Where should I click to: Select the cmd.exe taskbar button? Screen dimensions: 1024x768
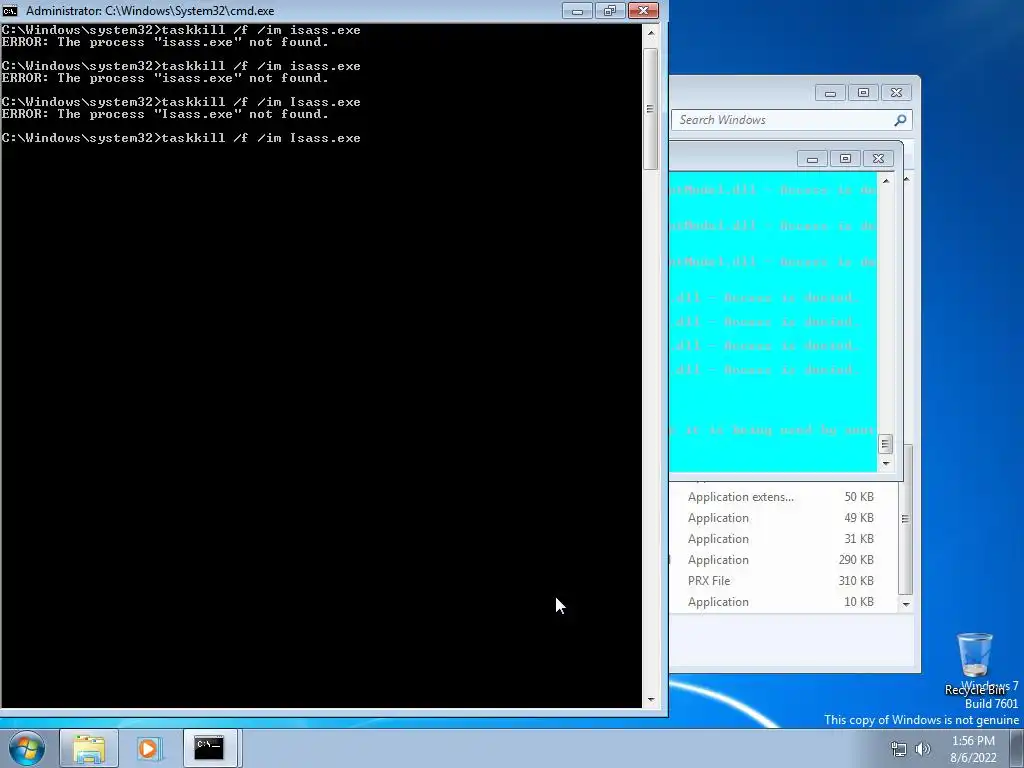210,748
